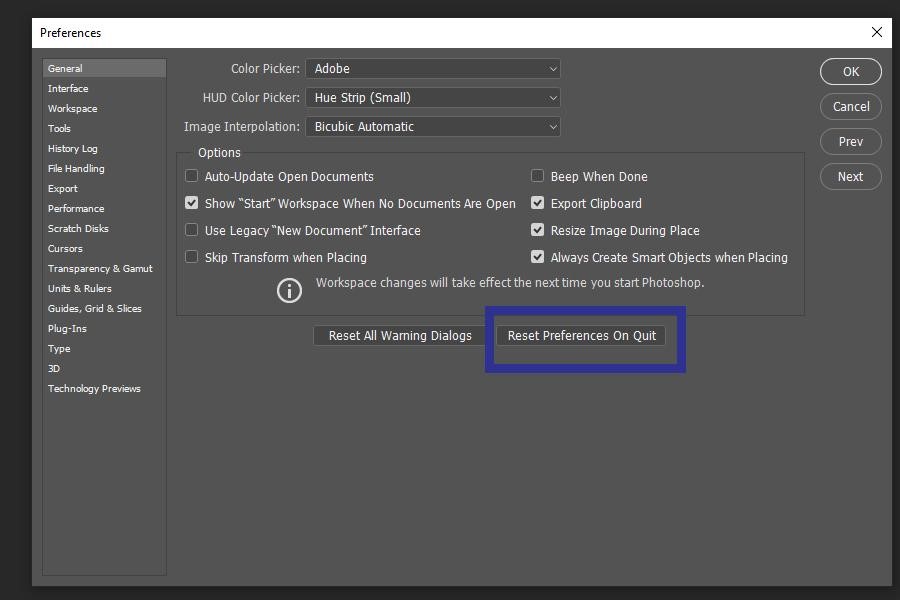The height and width of the screenshot is (600, 900).
Task: Select Cursors in the sidebar
Action: (x=104, y=249)
